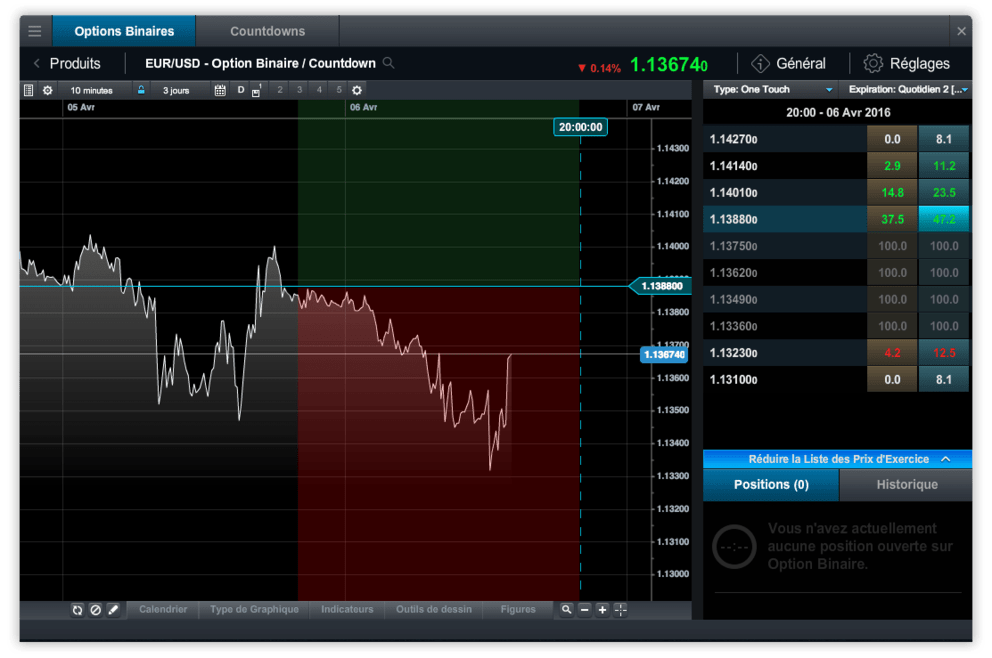The image size is (992, 658).
Task: Select the 1.13100 strike price row
Action: 784,380
